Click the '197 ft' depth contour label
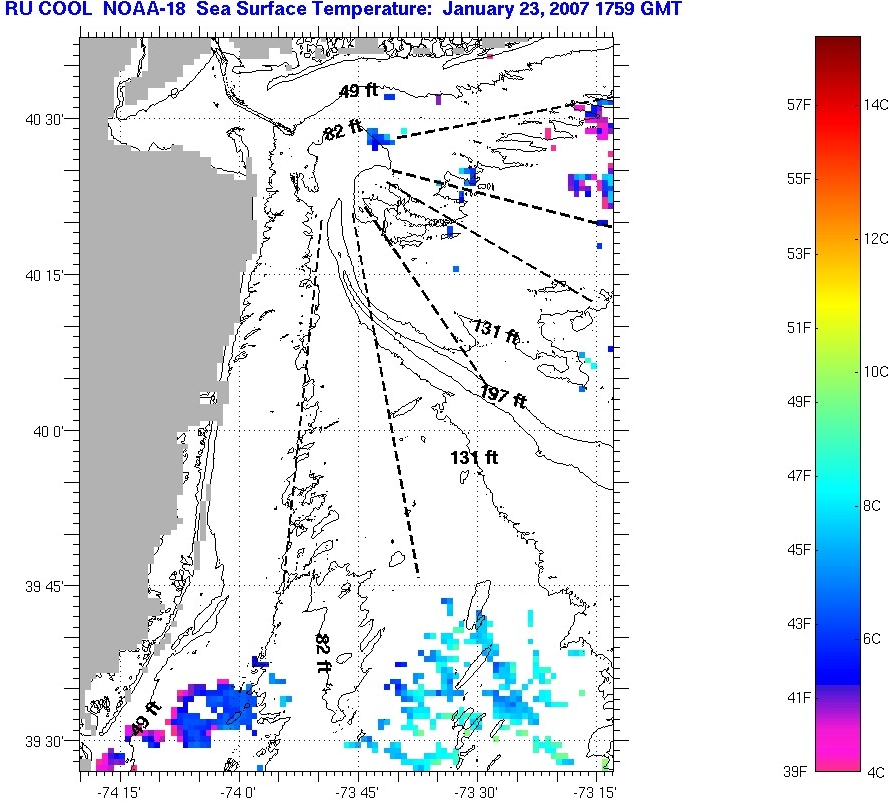Viewport: 889px width, 801px height. click(503, 395)
